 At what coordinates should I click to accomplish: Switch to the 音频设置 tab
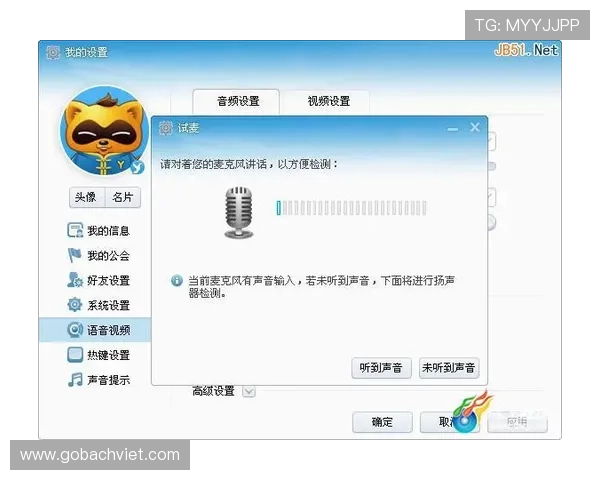[x=236, y=101]
